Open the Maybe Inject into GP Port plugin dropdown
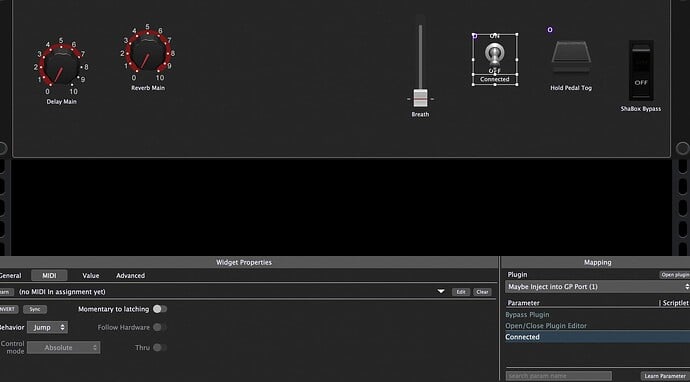The height and width of the screenshot is (382, 690). pos(597,286)
